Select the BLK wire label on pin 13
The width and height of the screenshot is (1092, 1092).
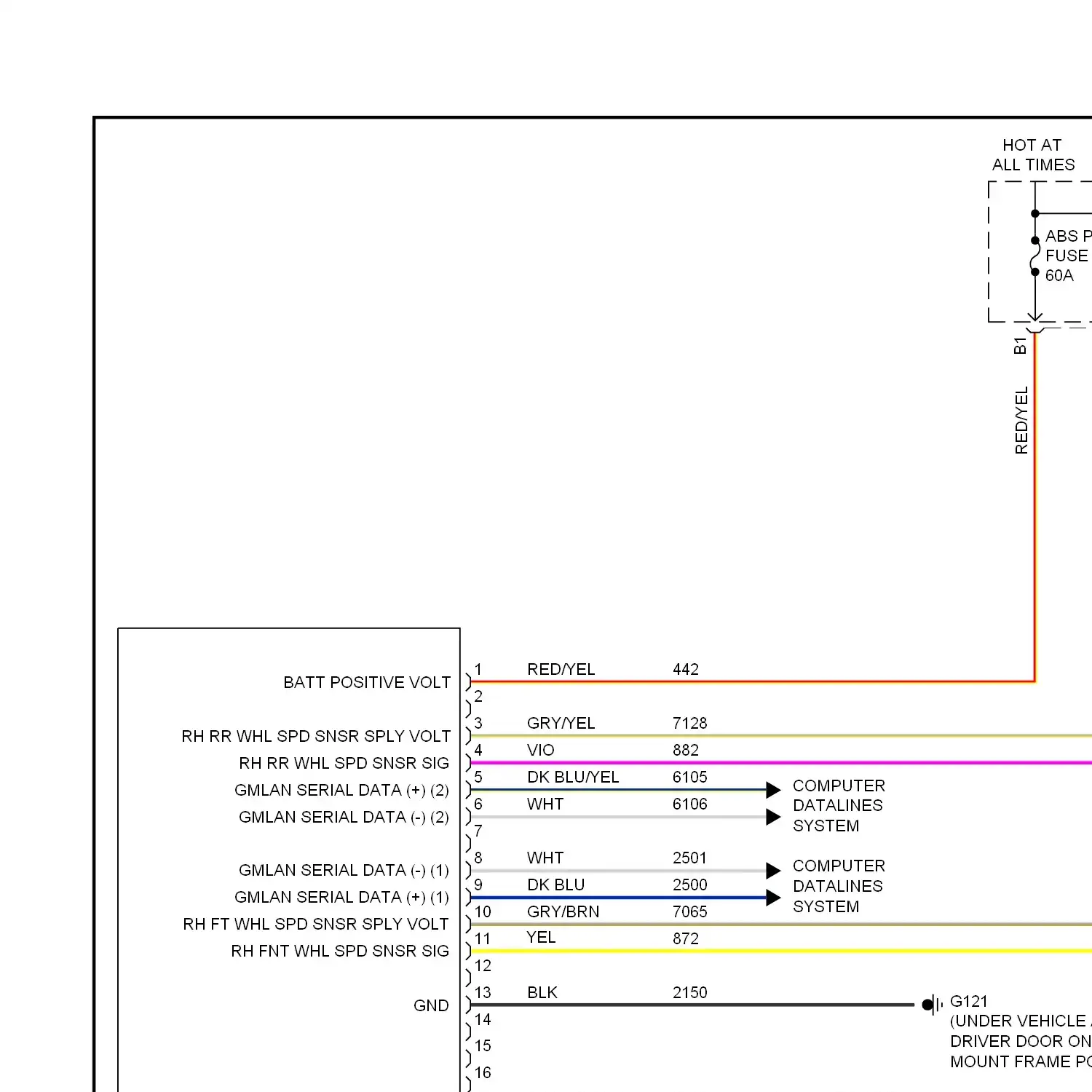tap(542, 992)
